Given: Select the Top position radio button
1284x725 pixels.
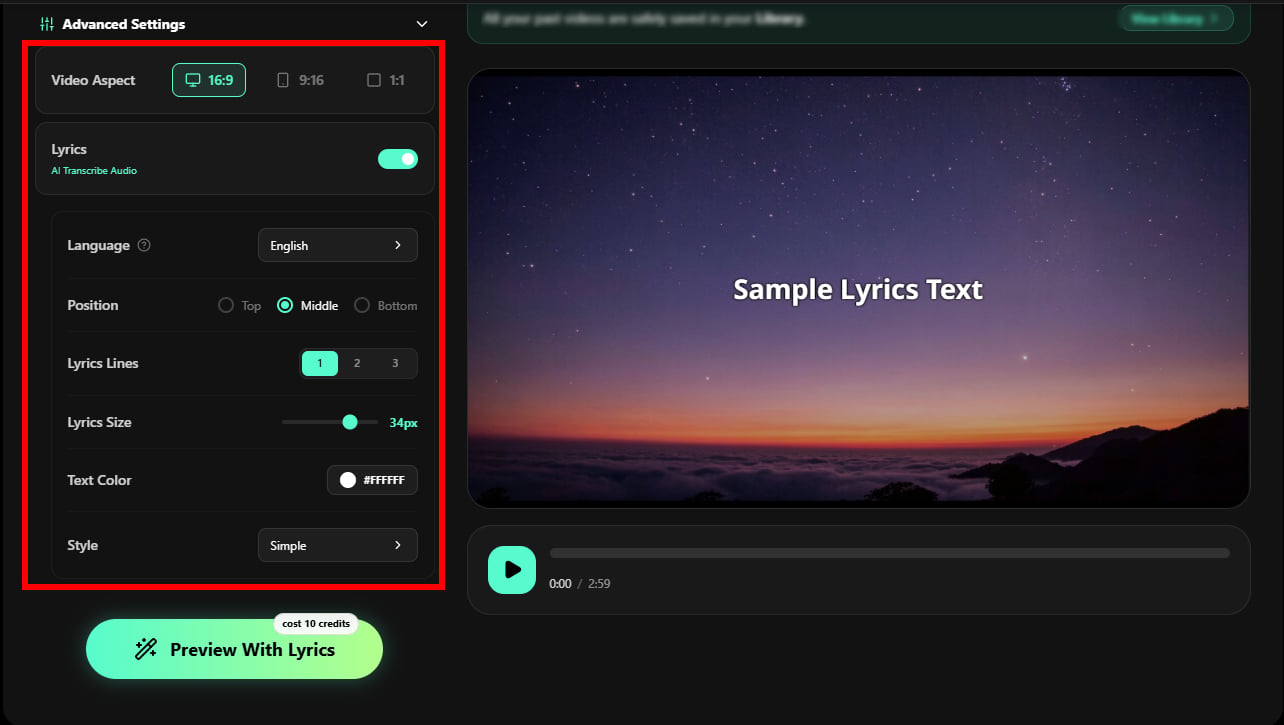Looking at the screenshot, I should (226, 305).
